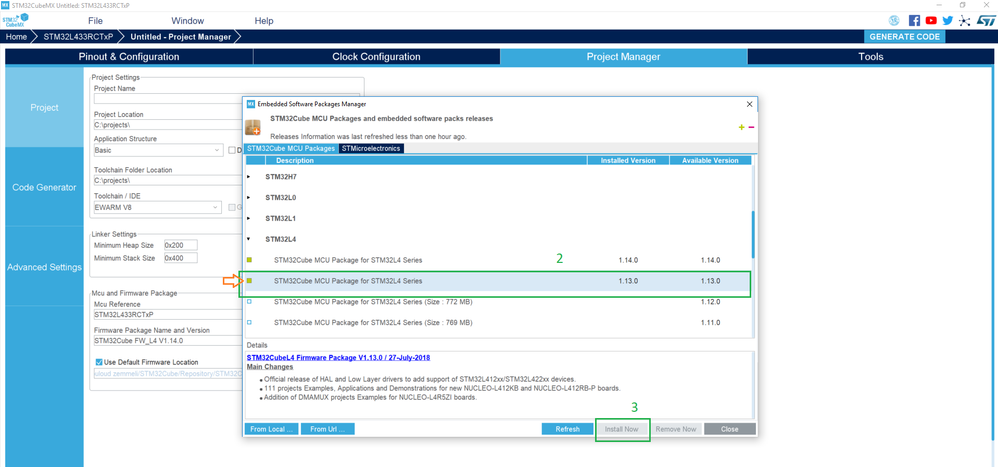This screenshot has width=998, height=467.
Task: Click the package list vertical scrollbar
Action: coord(754,235)
